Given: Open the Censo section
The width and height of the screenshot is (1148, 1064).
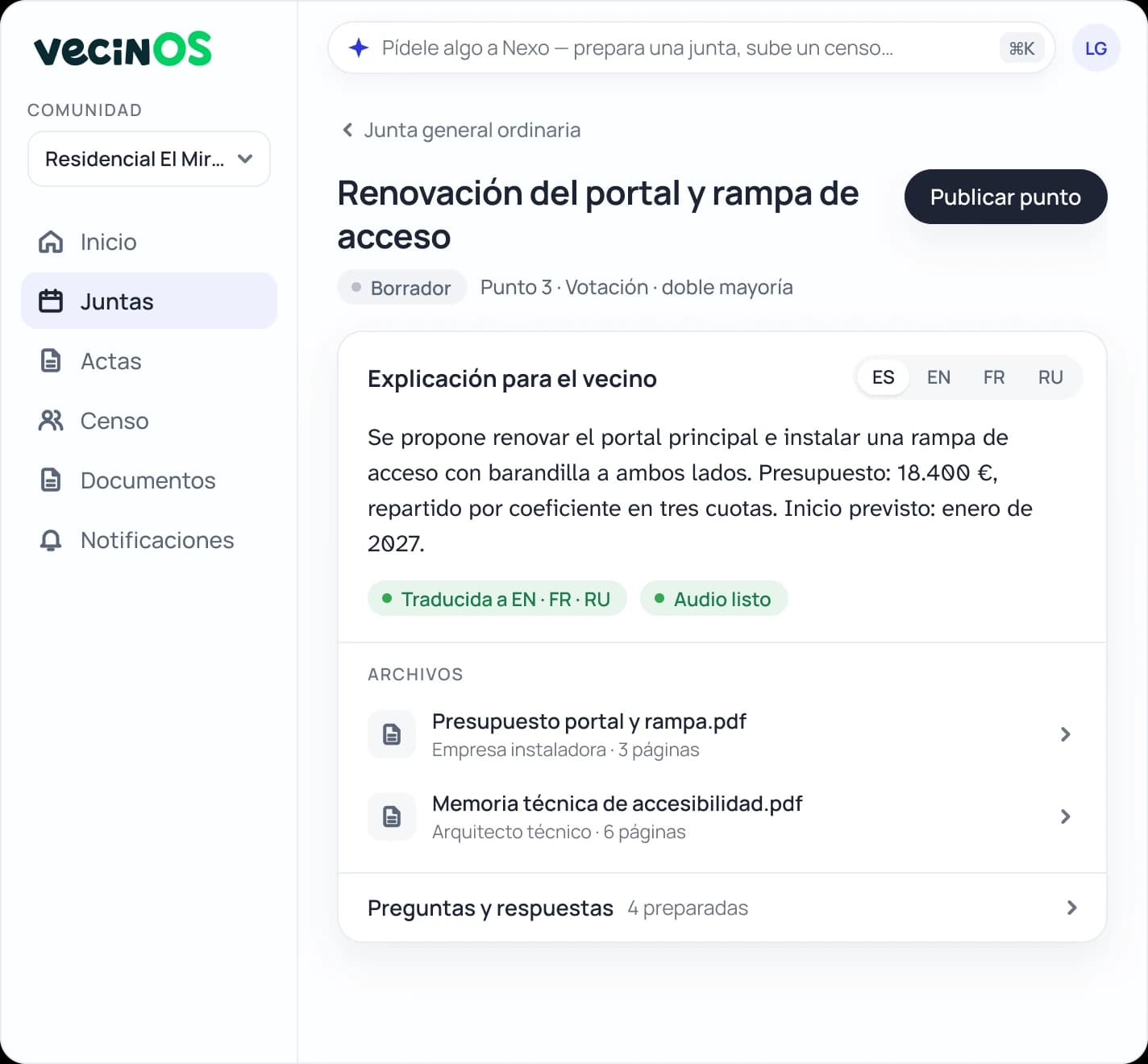Looking at the screenshot, I should [149, 421].
